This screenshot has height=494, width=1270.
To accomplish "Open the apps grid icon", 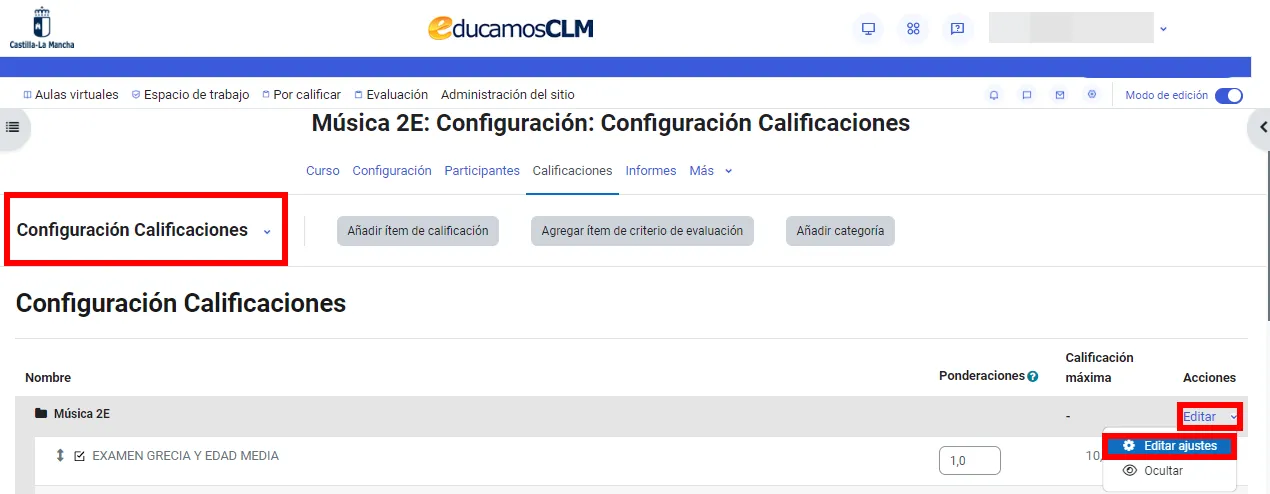I will (913, 28).
